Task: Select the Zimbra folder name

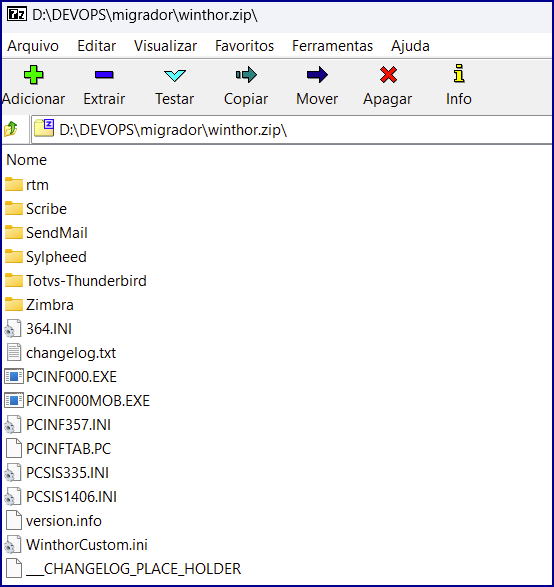Action: [50, 304]
